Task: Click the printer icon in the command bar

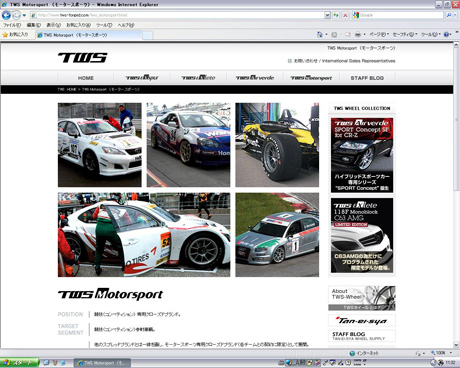Action: pos(358,34)
